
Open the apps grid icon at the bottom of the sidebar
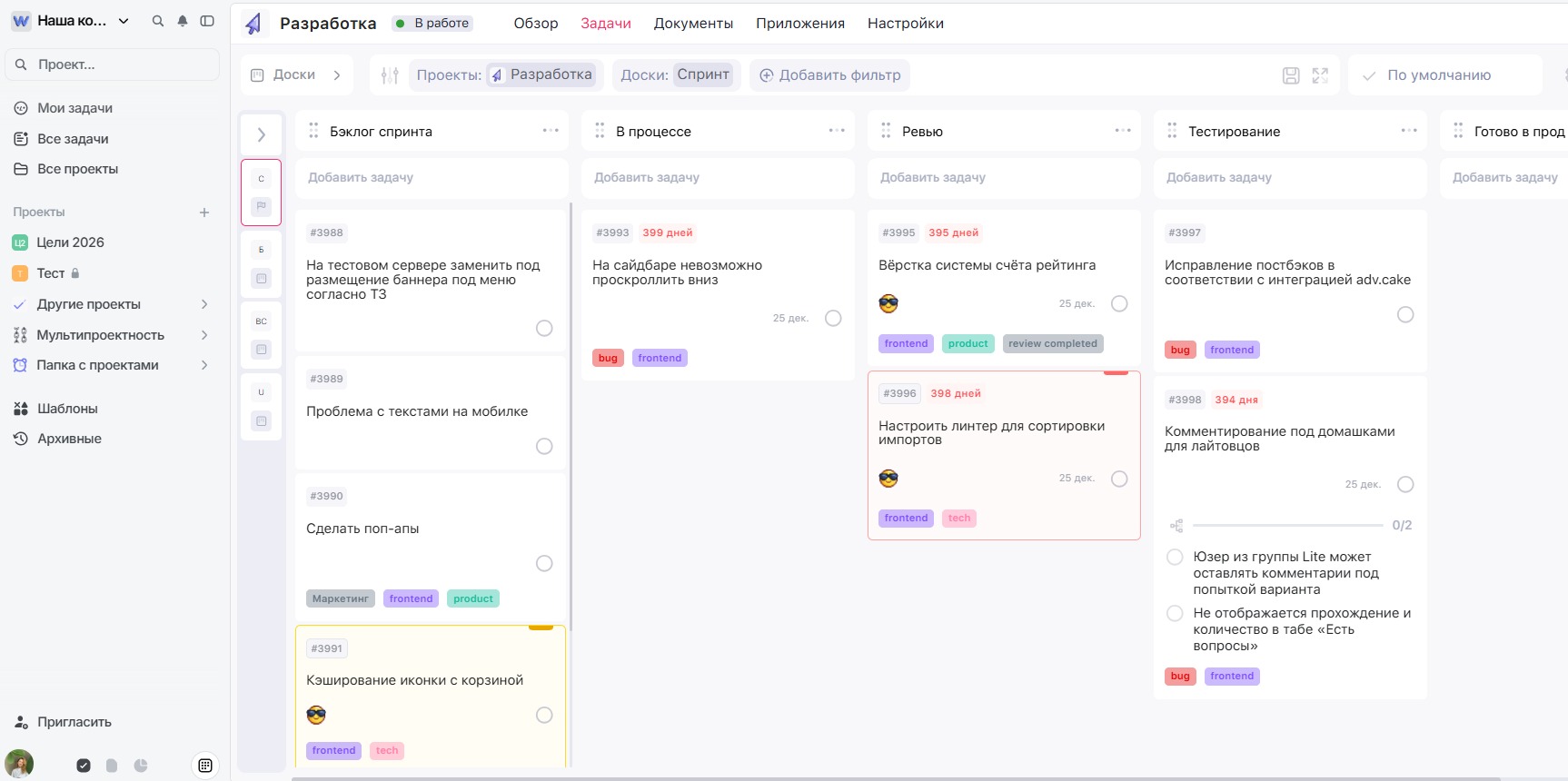coord(205,766)
